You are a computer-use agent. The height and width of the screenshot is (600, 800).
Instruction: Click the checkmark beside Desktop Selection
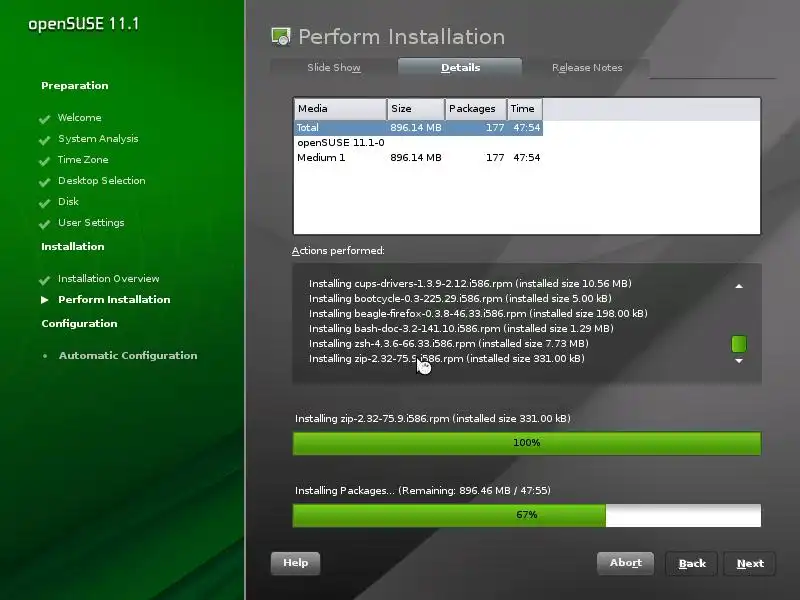pos(45,182)
